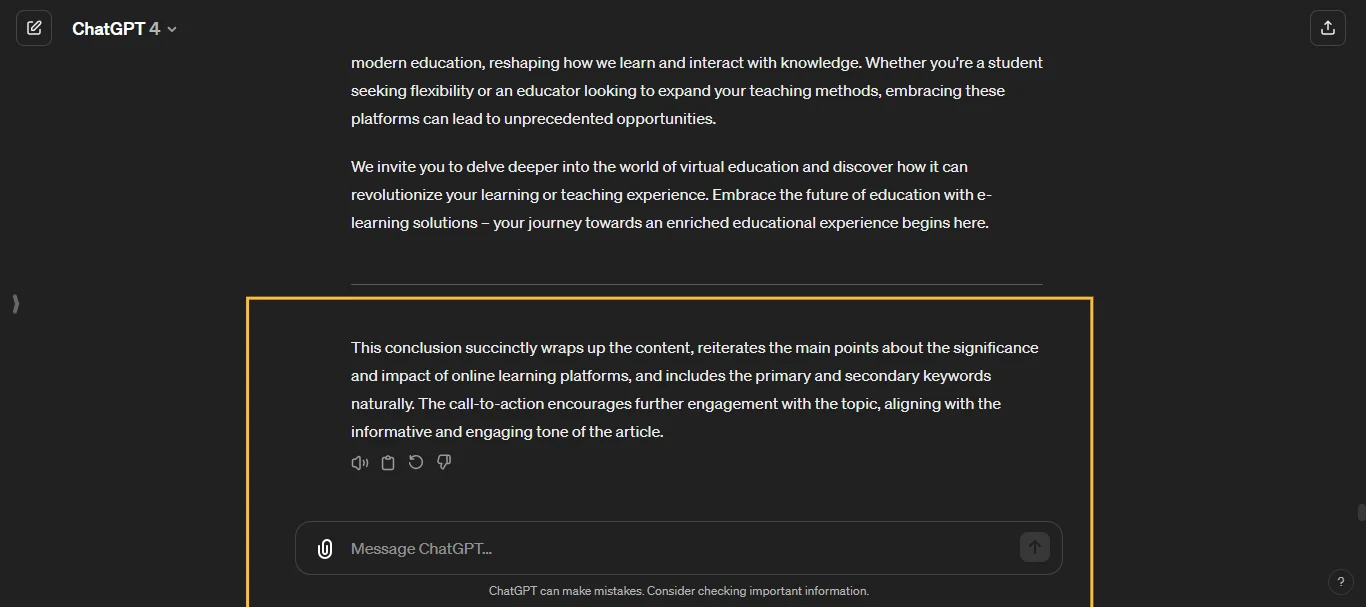Click the vertical scrollbar on the right

pos(1361,512)
